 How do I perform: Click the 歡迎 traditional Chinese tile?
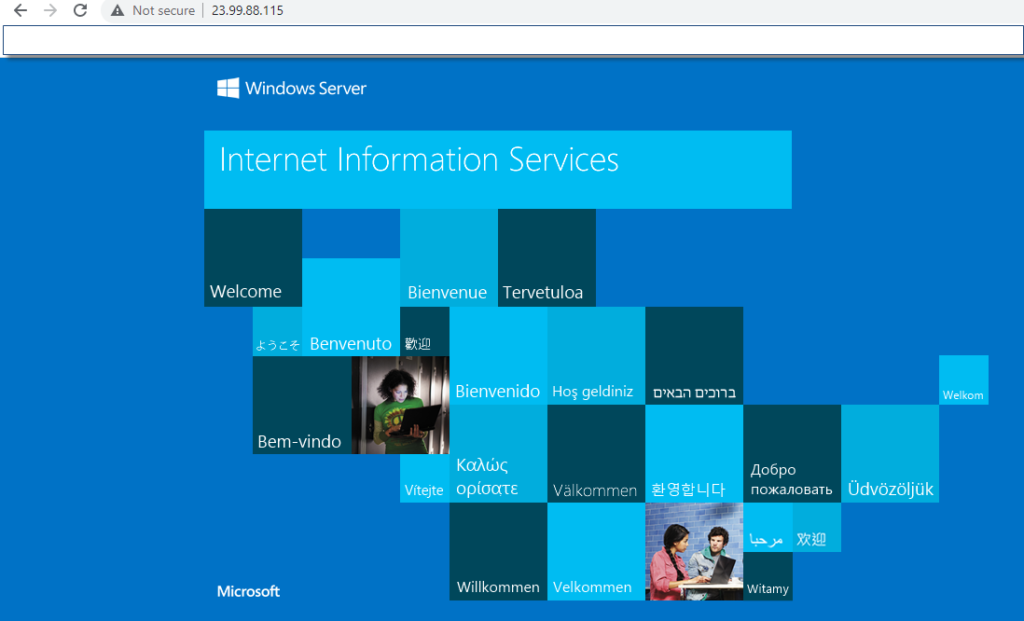tap(424, 332)
